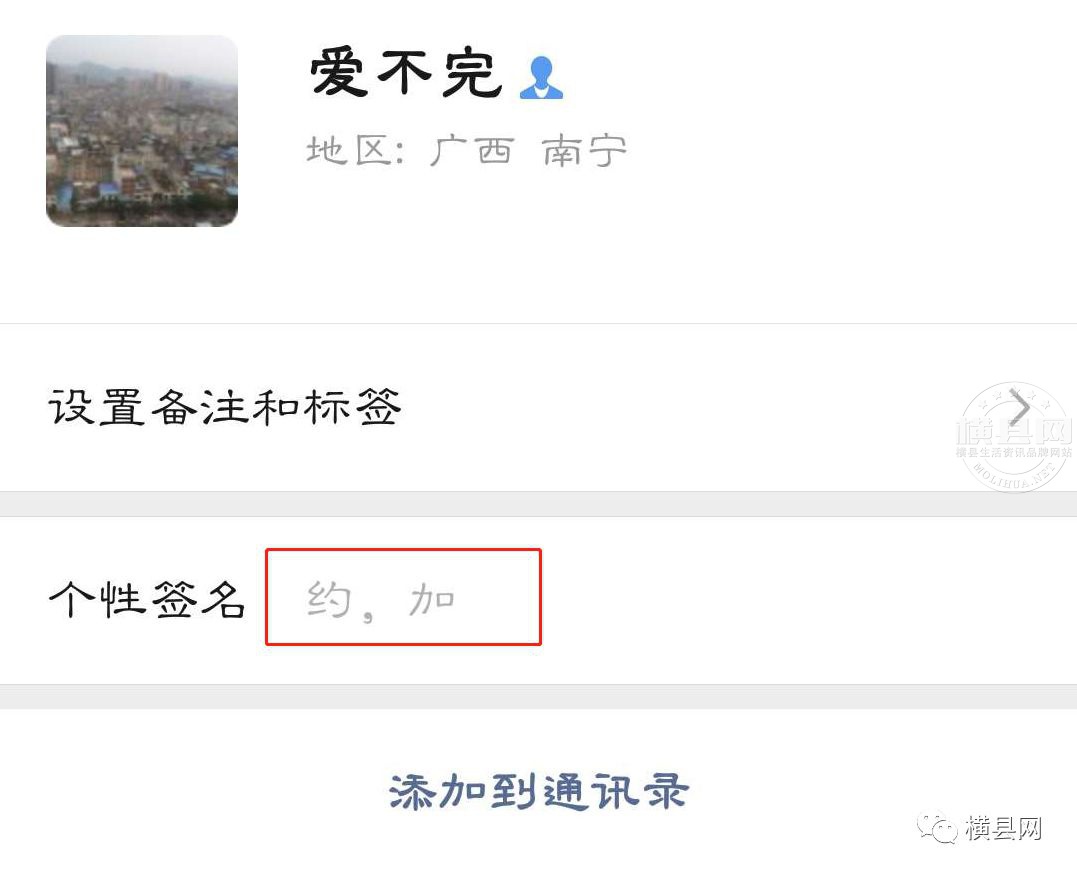Click the round 横县网 stamp watermark
The image size is (1077, 875).
click(1015, 437)
